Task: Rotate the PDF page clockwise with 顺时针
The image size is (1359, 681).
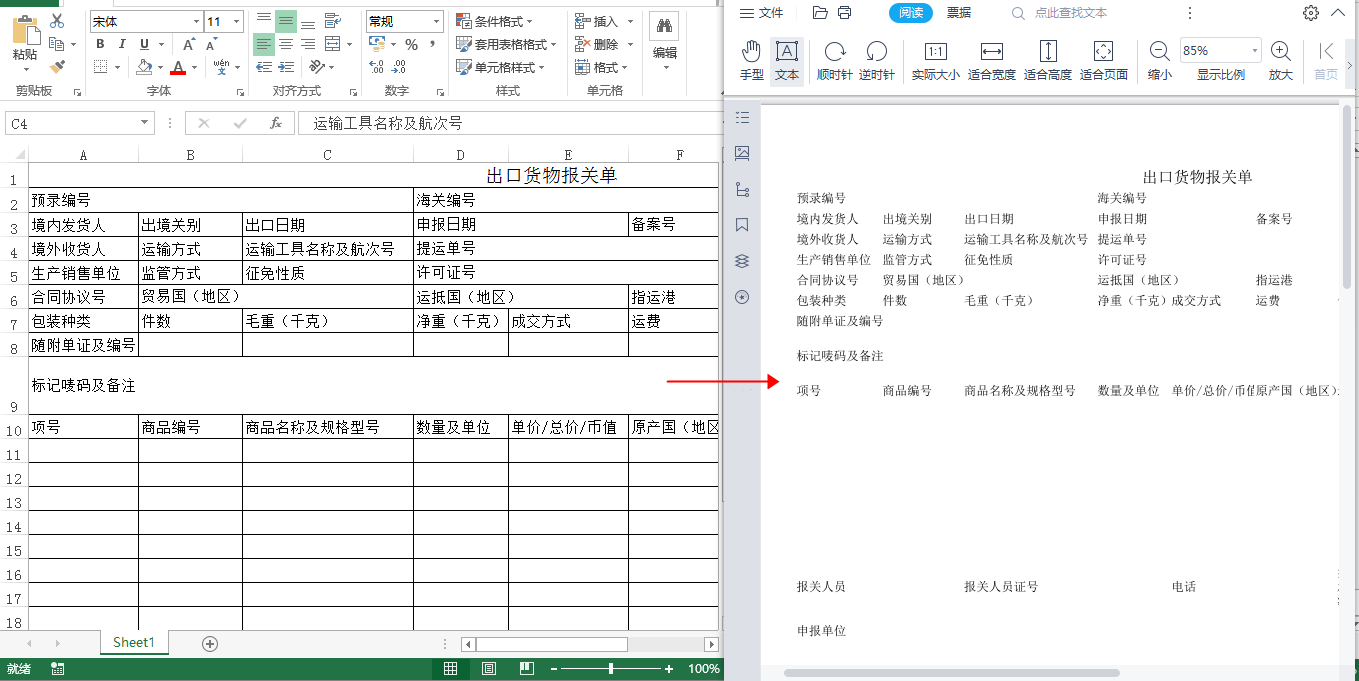Action: [834, 60]
